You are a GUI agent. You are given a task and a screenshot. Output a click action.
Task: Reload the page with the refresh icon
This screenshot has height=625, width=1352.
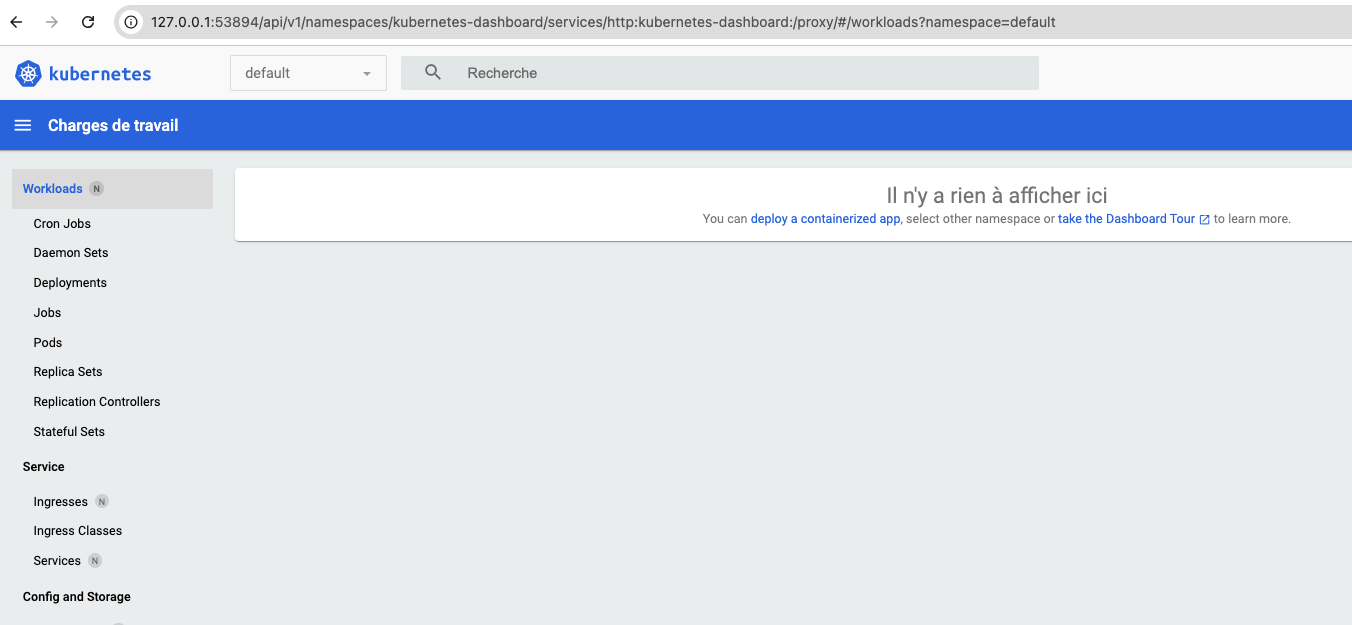[88, 22]
